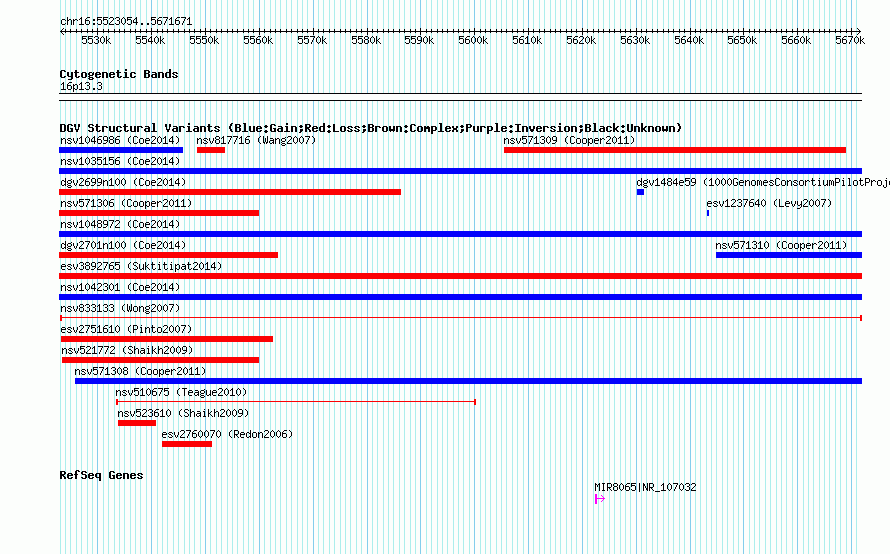Click the 5570k ruler tick label
This screenshot has width=890, height=554.
click(x=312, y=40)
